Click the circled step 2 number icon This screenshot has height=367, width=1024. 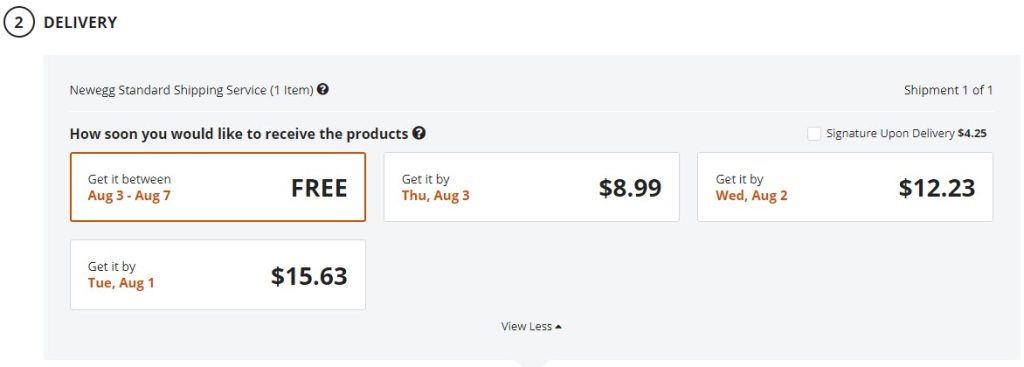point(18,22)
